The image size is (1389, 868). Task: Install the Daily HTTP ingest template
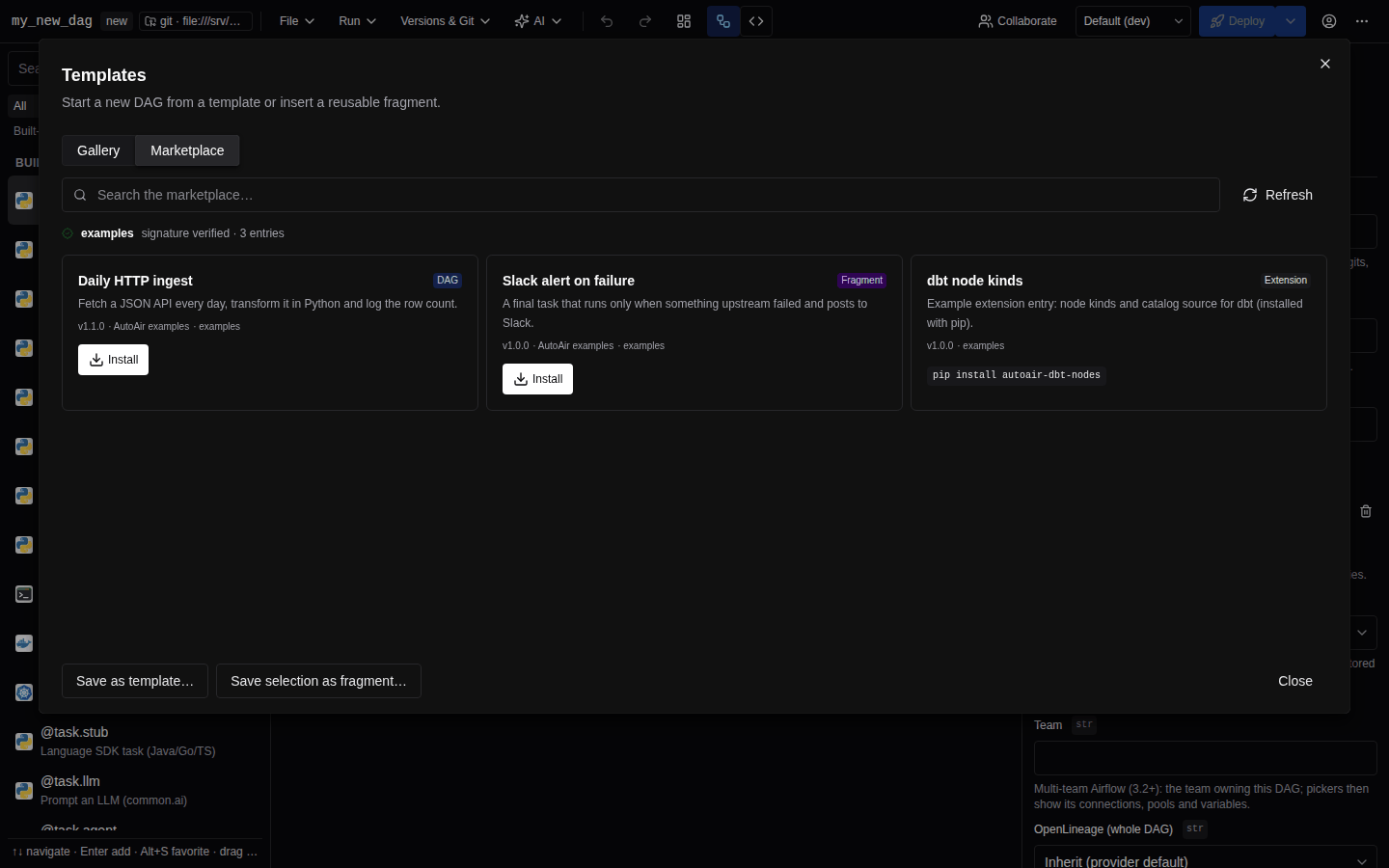pyautogui.click(x=113, y=360)
